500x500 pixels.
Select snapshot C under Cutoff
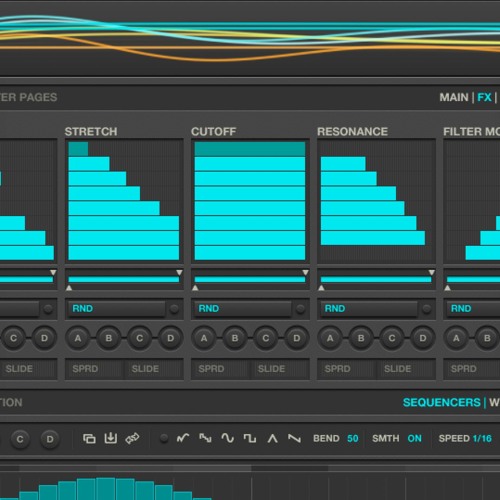266,338
